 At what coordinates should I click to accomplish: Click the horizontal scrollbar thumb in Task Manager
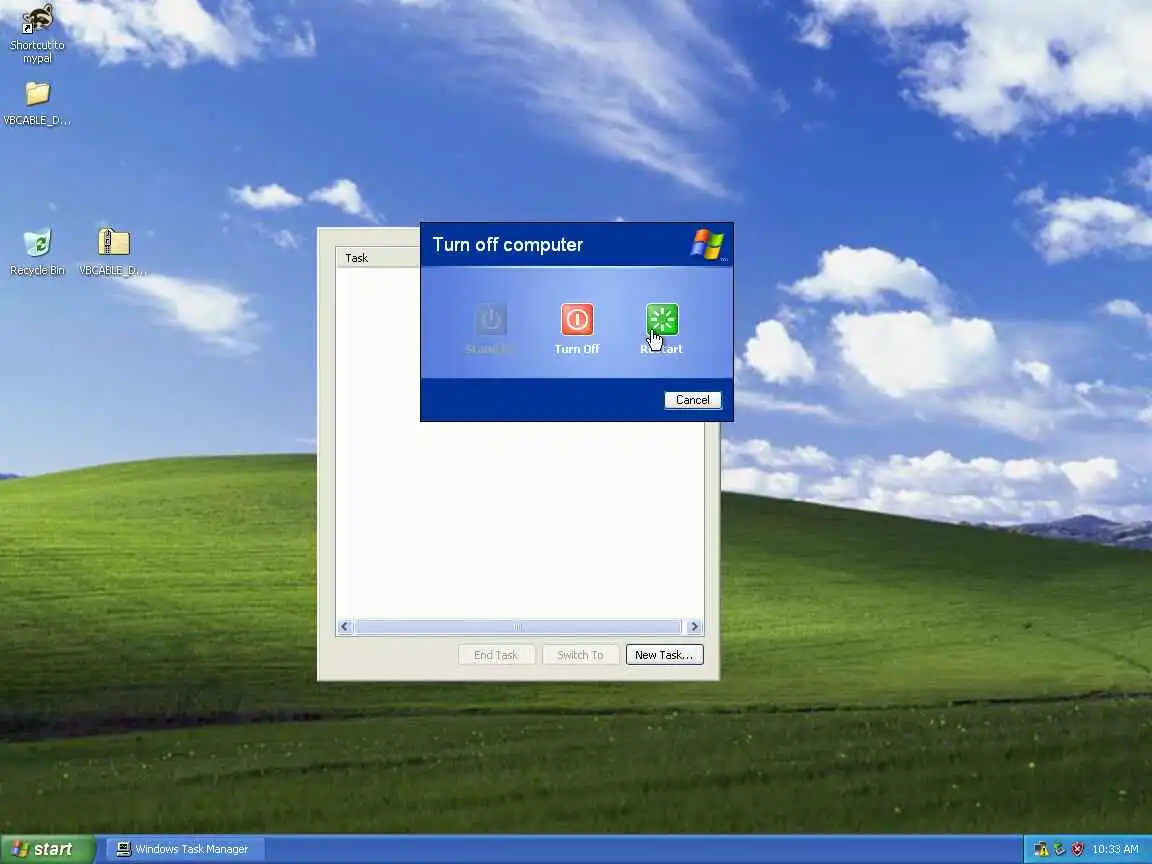(518, 627)
